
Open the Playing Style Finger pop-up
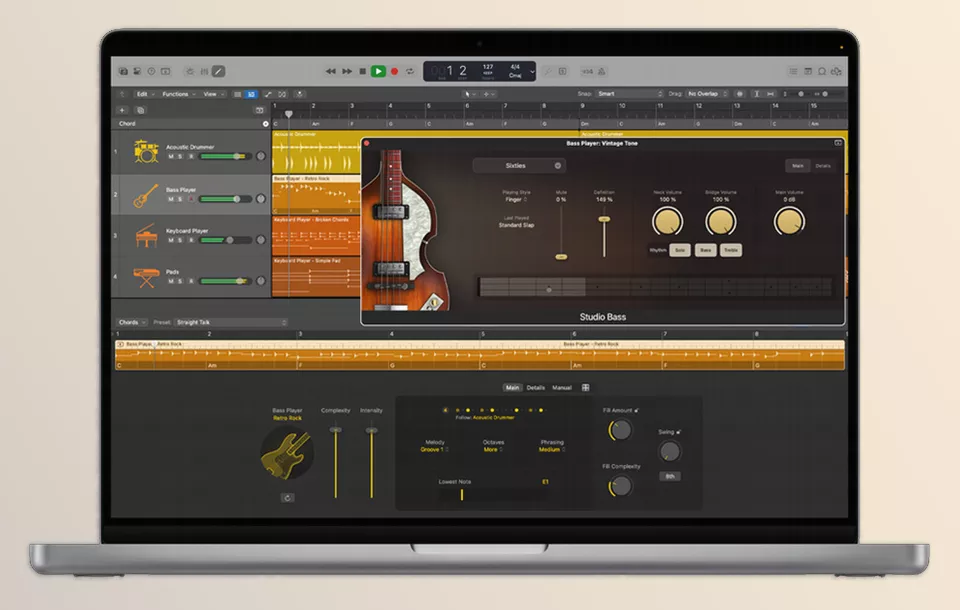(516, 200)
